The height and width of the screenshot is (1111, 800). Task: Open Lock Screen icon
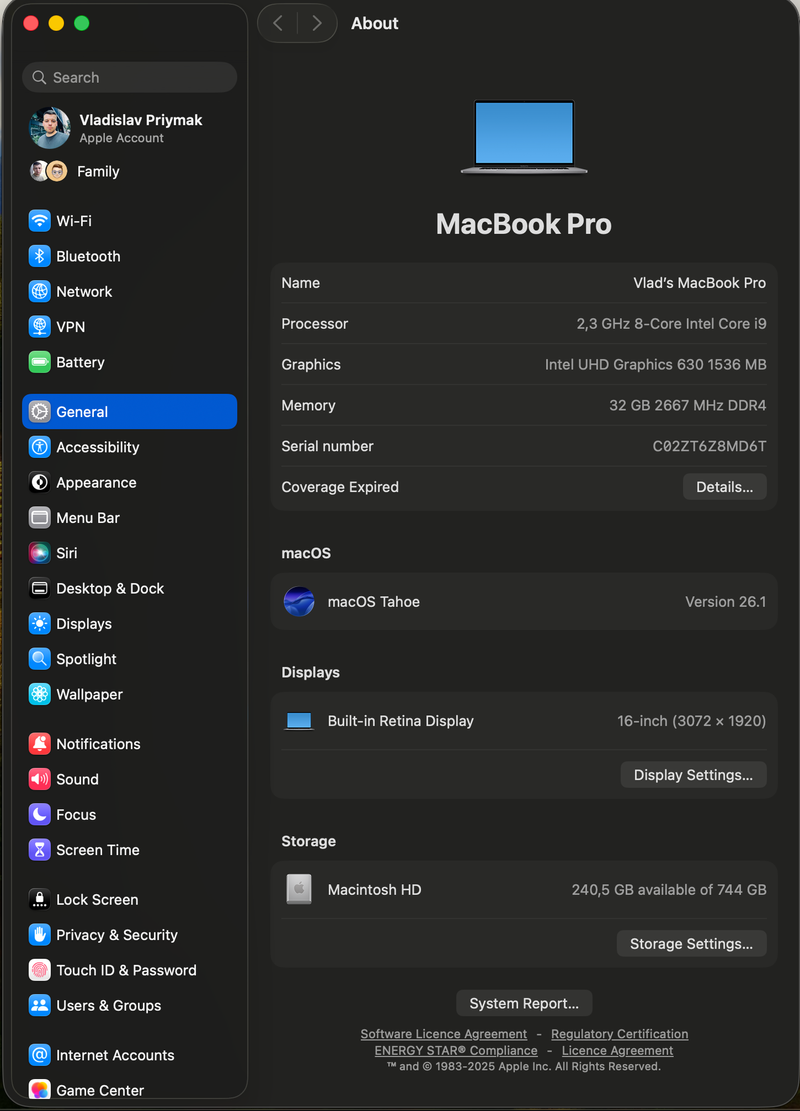point(40,899)
